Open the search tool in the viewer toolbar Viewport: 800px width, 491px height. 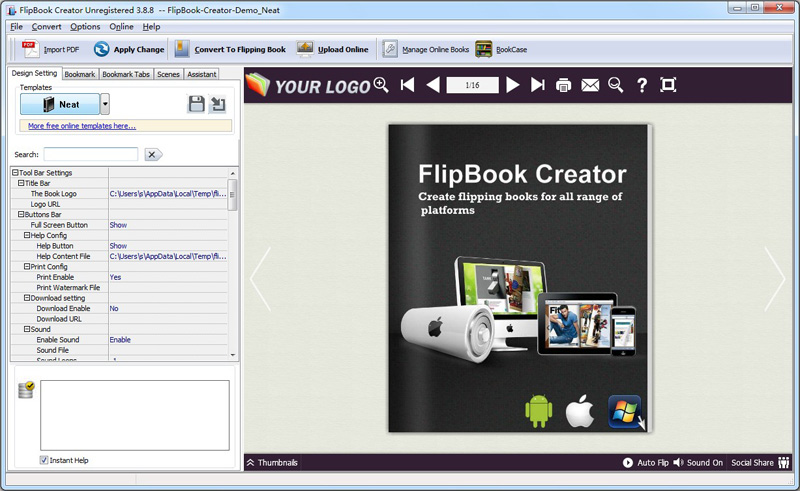(x=616, y=85)
